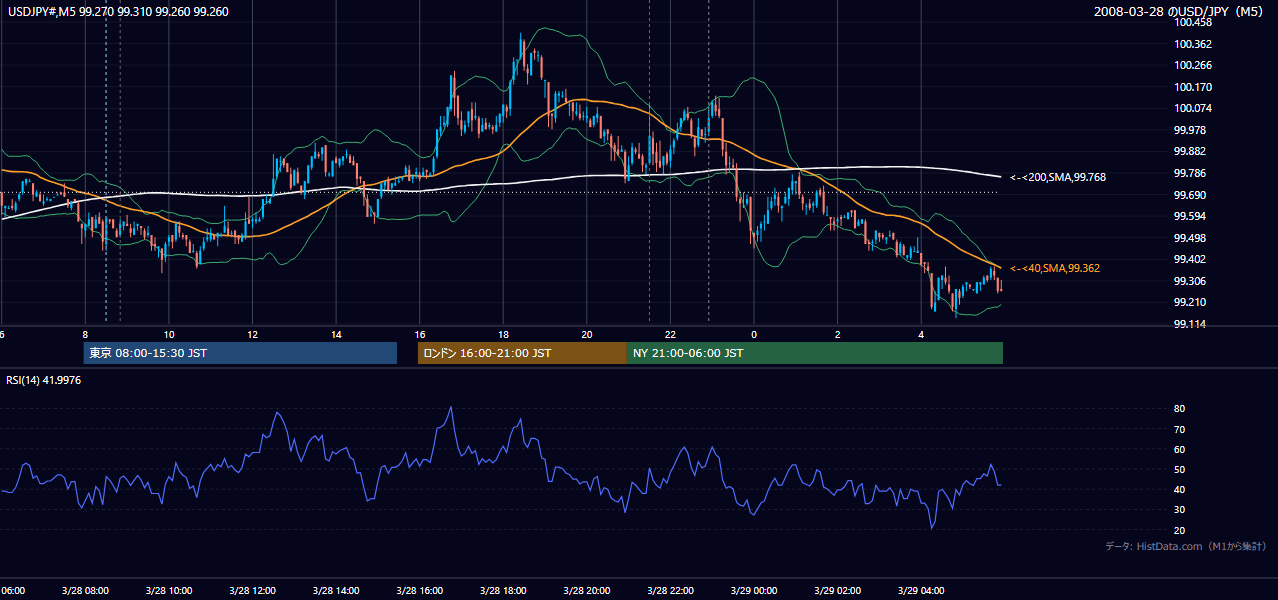Click price level 99.786 on the axis
The height and width of the screenshot is (600, 1278).
(x=1189, y=173)
